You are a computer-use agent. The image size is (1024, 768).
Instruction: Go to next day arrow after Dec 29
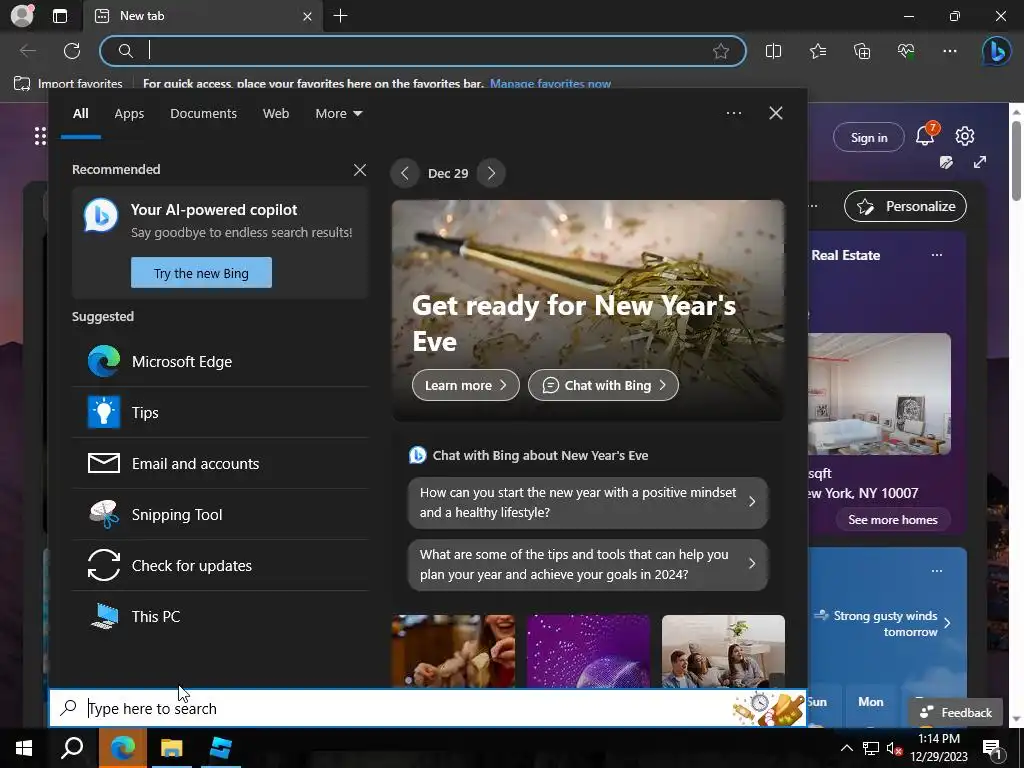(x=491, y=173)
